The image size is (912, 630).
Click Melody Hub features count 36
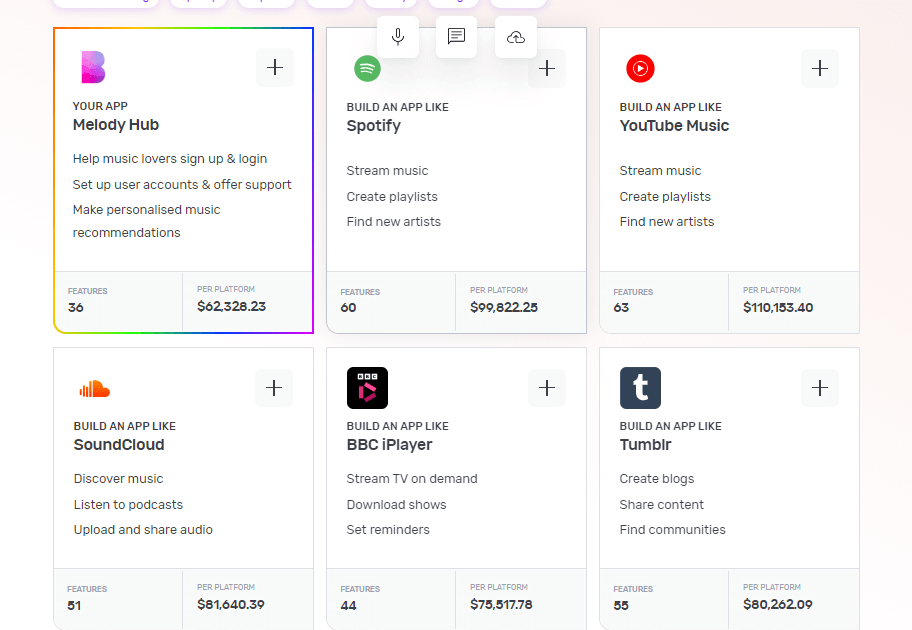[x=76, y=308]
